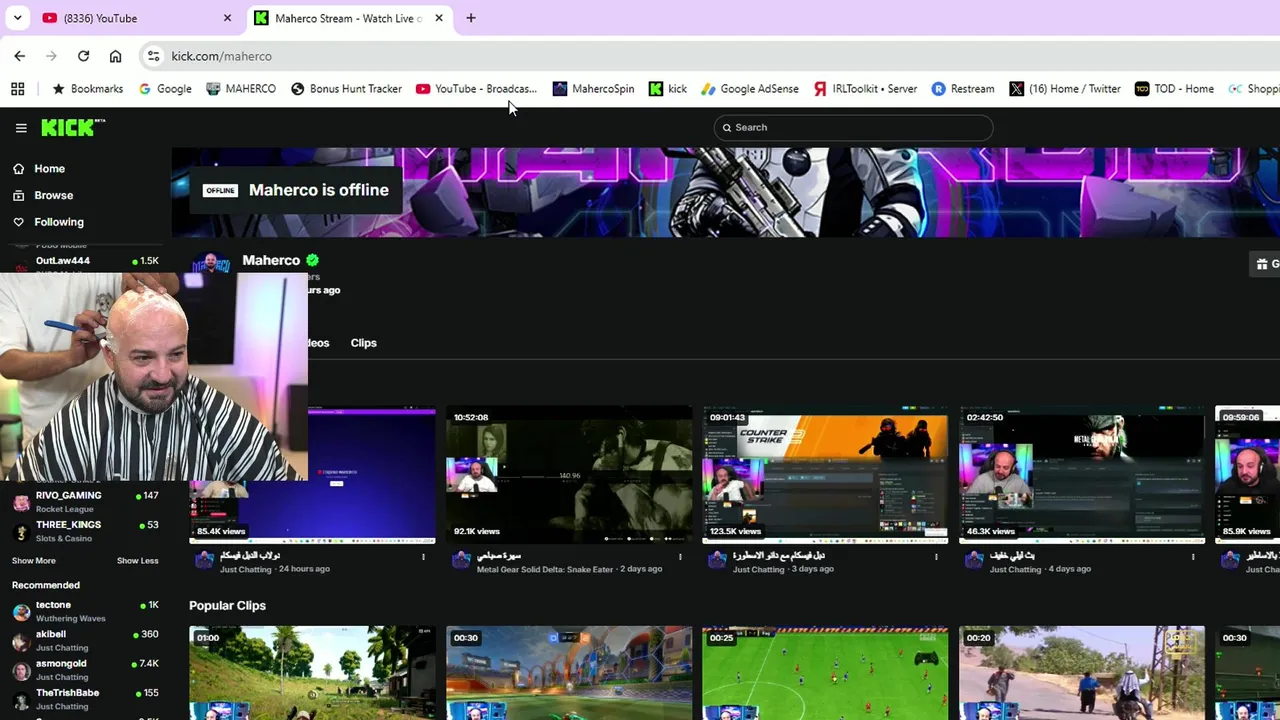Open TheTrishBabe recommended channel
Image resolution: width=1280 pixels, height=720 pixels.
click(x=85, y=698)
